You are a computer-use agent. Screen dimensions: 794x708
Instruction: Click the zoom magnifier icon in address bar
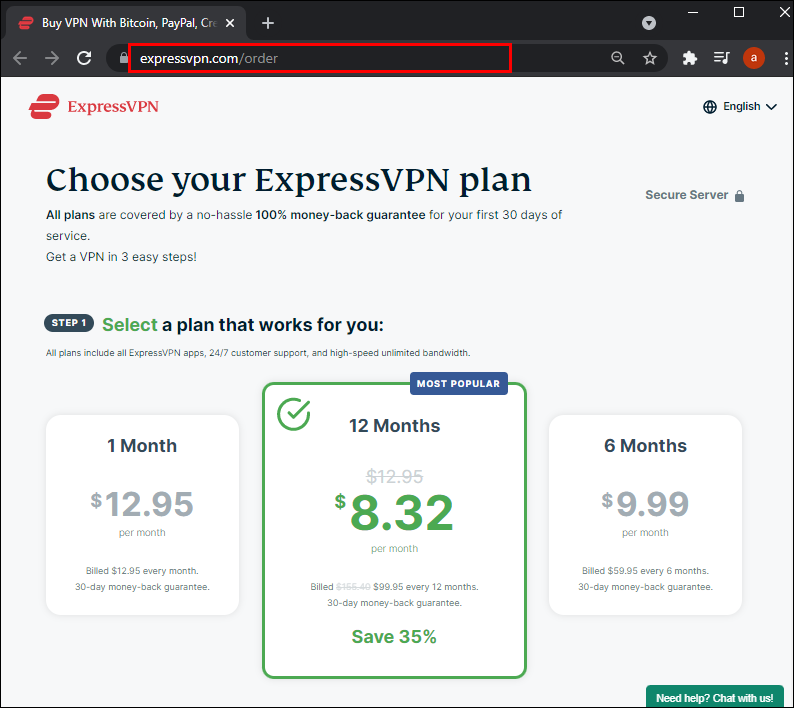tap(617, 58)
